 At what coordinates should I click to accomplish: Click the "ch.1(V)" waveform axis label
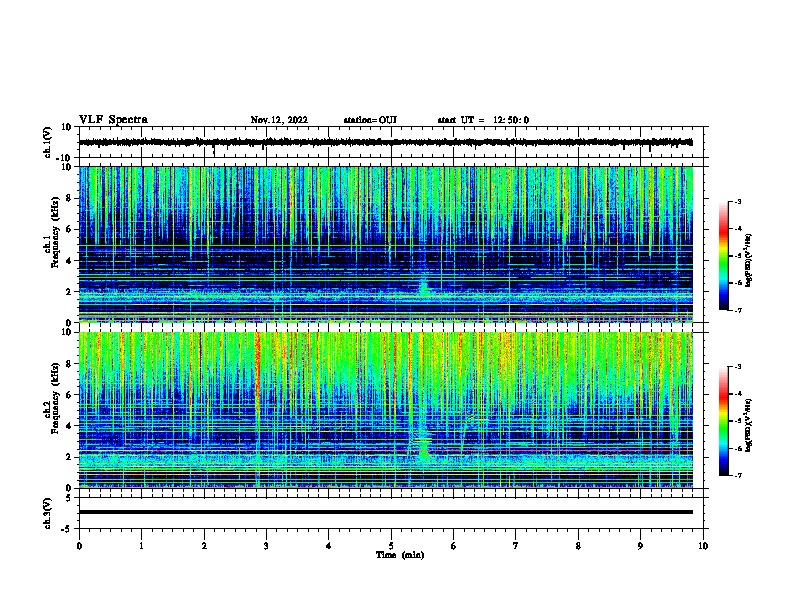pyautogui.click(x=48, y=142)
